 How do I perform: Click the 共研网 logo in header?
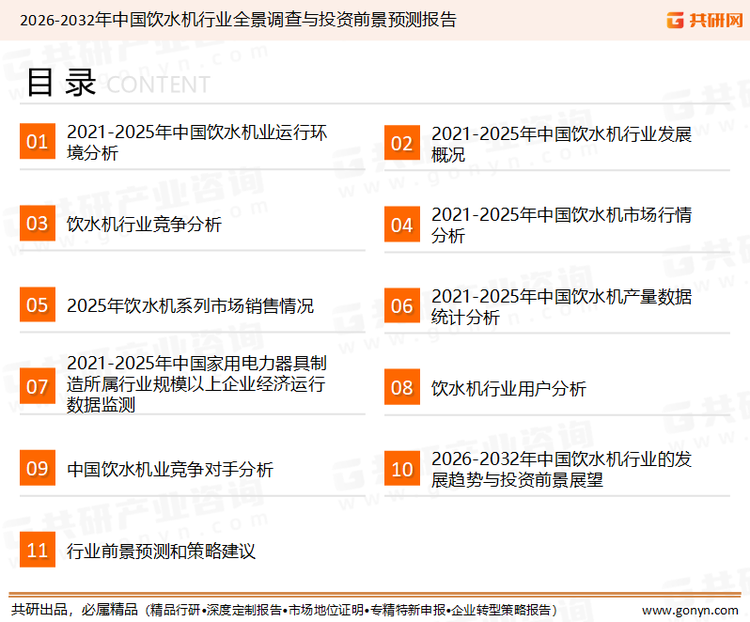(x=705, y=20)
